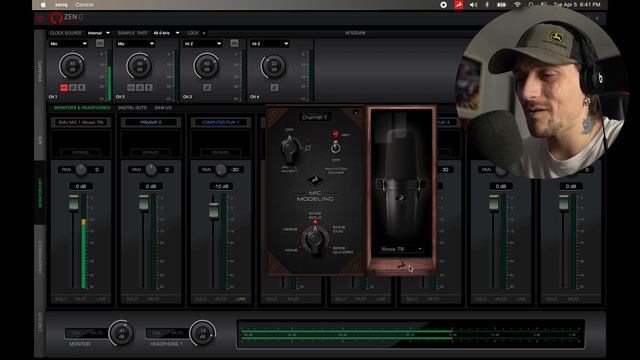Click the antelope logo on the mic case base
The image size is (640, 360).
pyautogui.click(x=401, y=266)
